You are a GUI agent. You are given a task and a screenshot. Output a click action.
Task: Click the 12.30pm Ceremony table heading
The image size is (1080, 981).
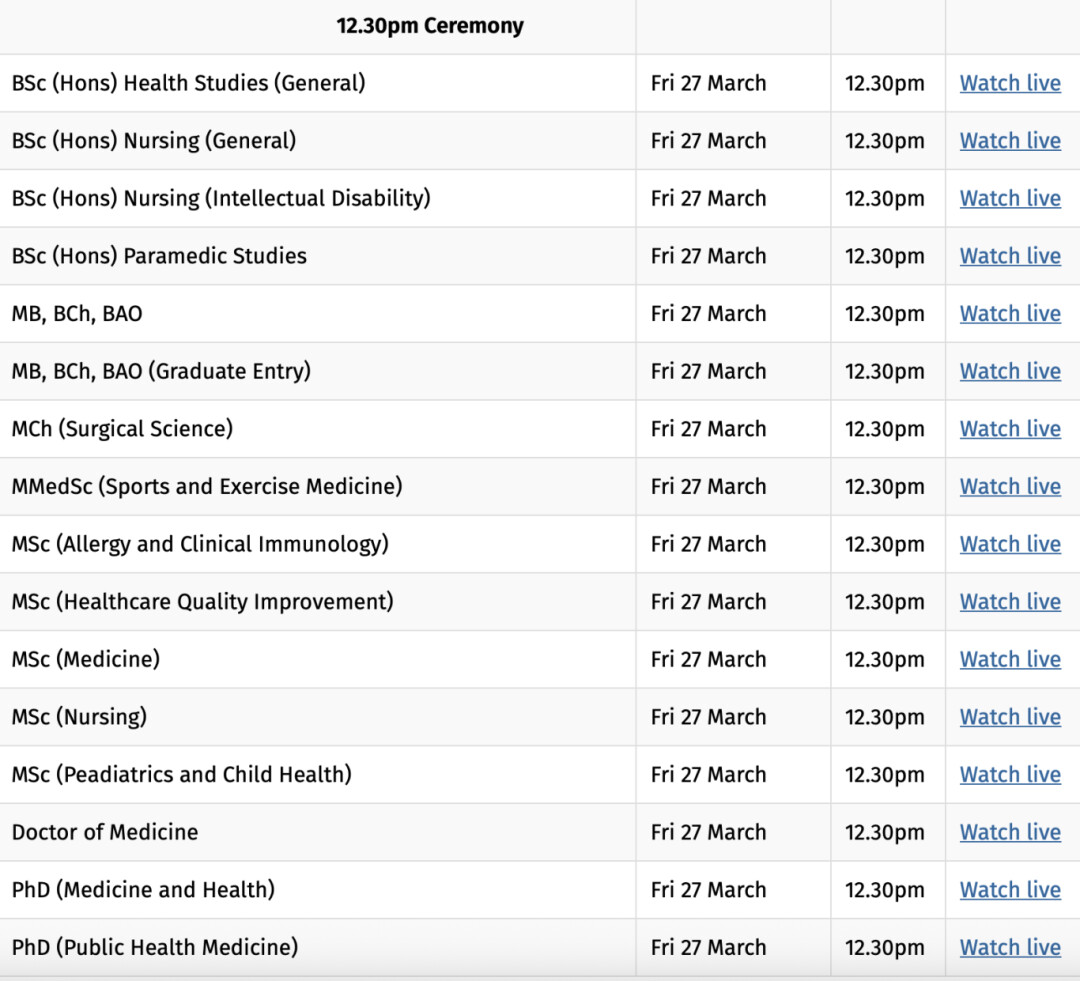(x=430, y=26)
